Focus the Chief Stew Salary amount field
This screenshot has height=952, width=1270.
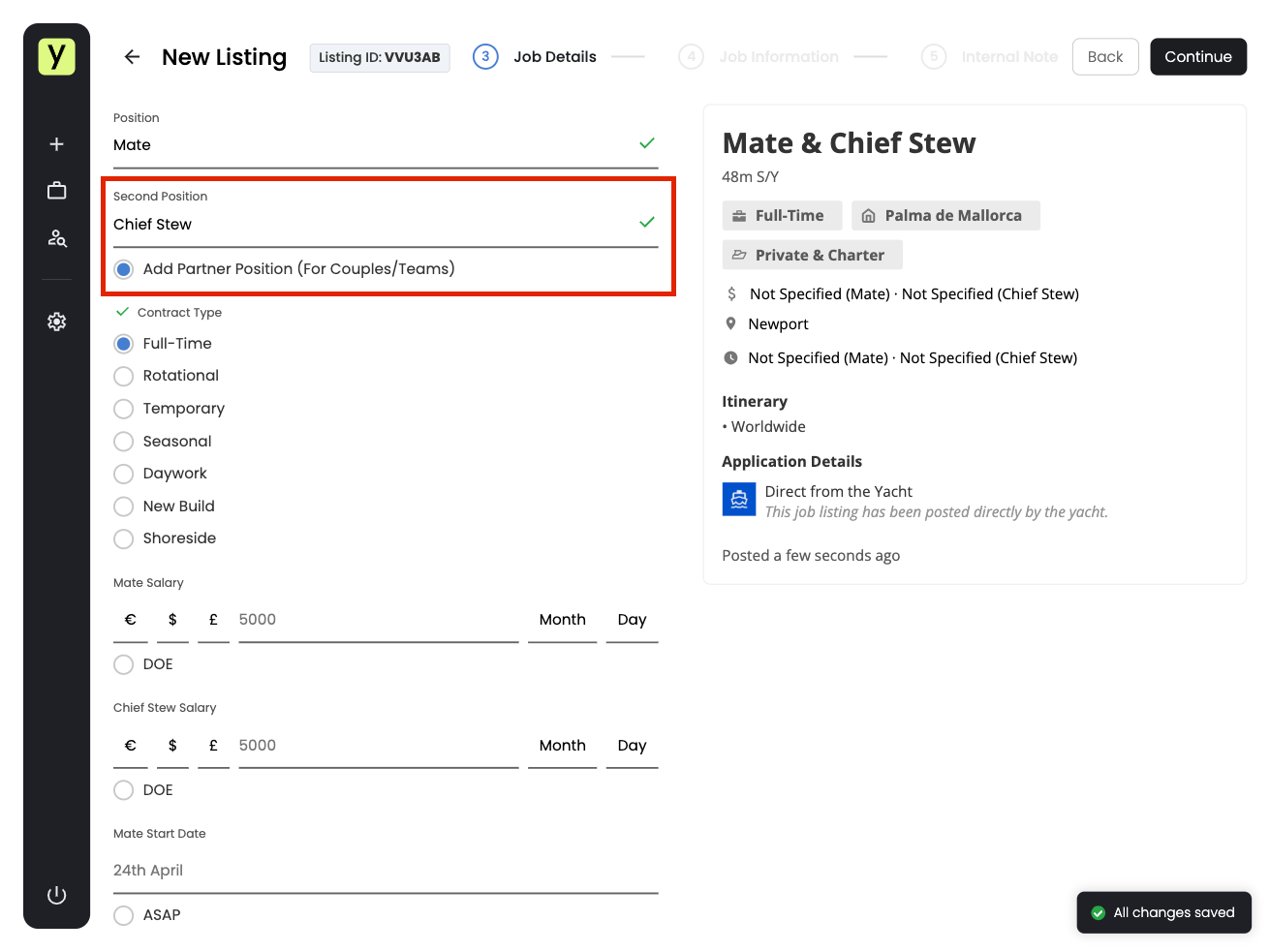point(378,746)
